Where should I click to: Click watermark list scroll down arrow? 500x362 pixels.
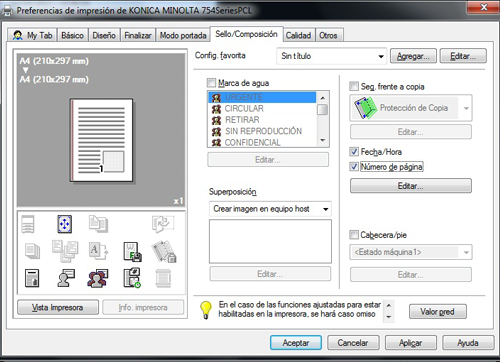(x=322, y=140)
